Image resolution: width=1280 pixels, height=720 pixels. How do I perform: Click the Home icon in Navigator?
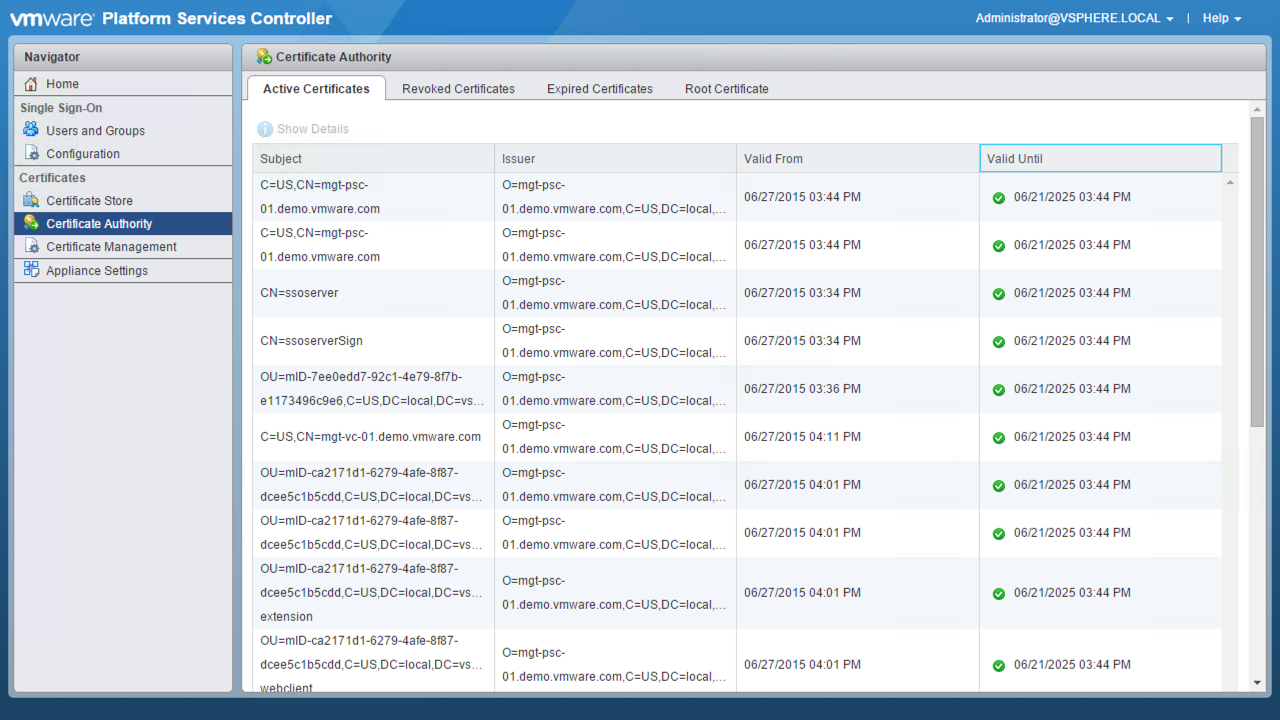[x=31, y=84]
